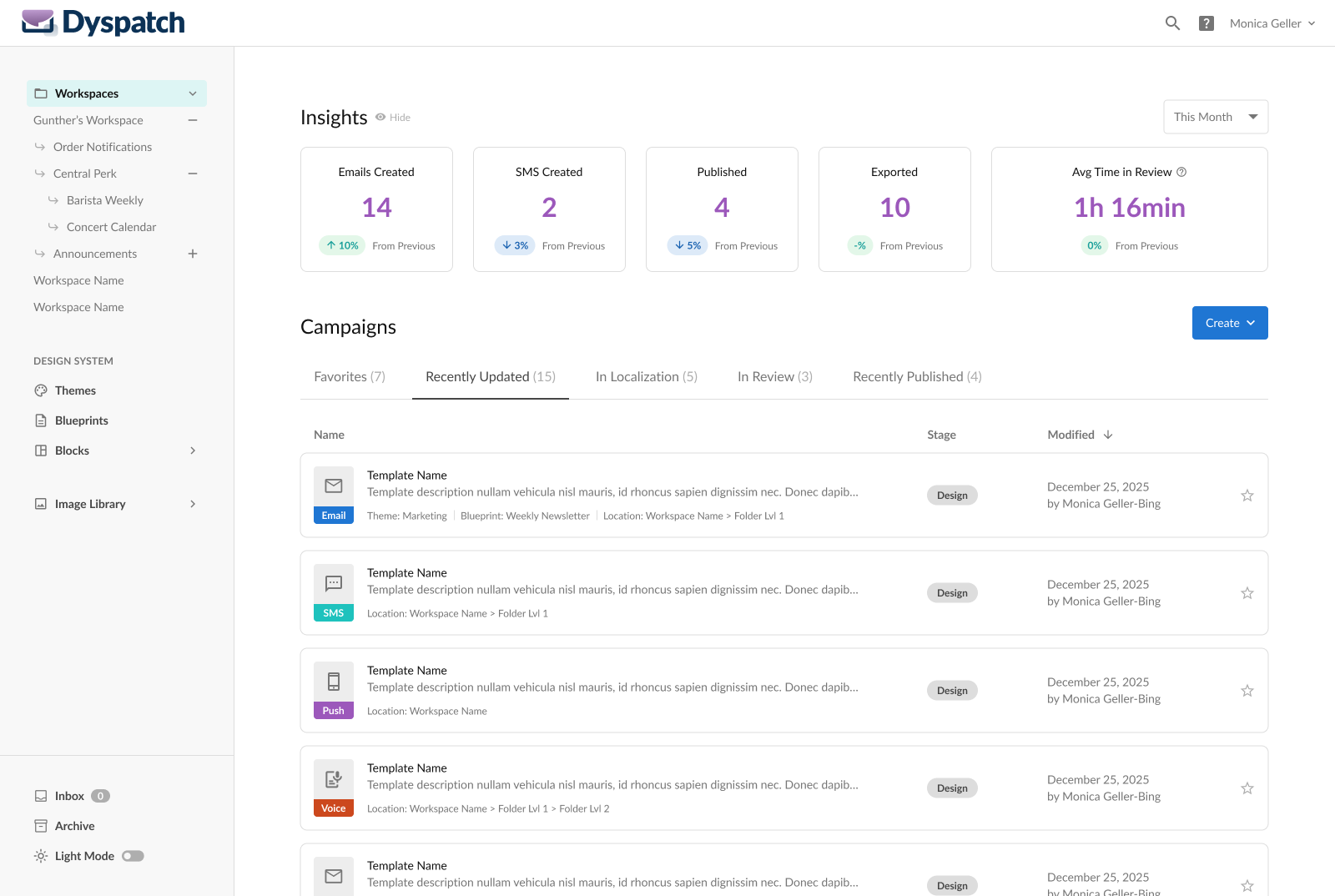Collapse Central Perk folder with the minus
The width and height of the screenshot is (1335, 896).
click(x=193, y=174)
